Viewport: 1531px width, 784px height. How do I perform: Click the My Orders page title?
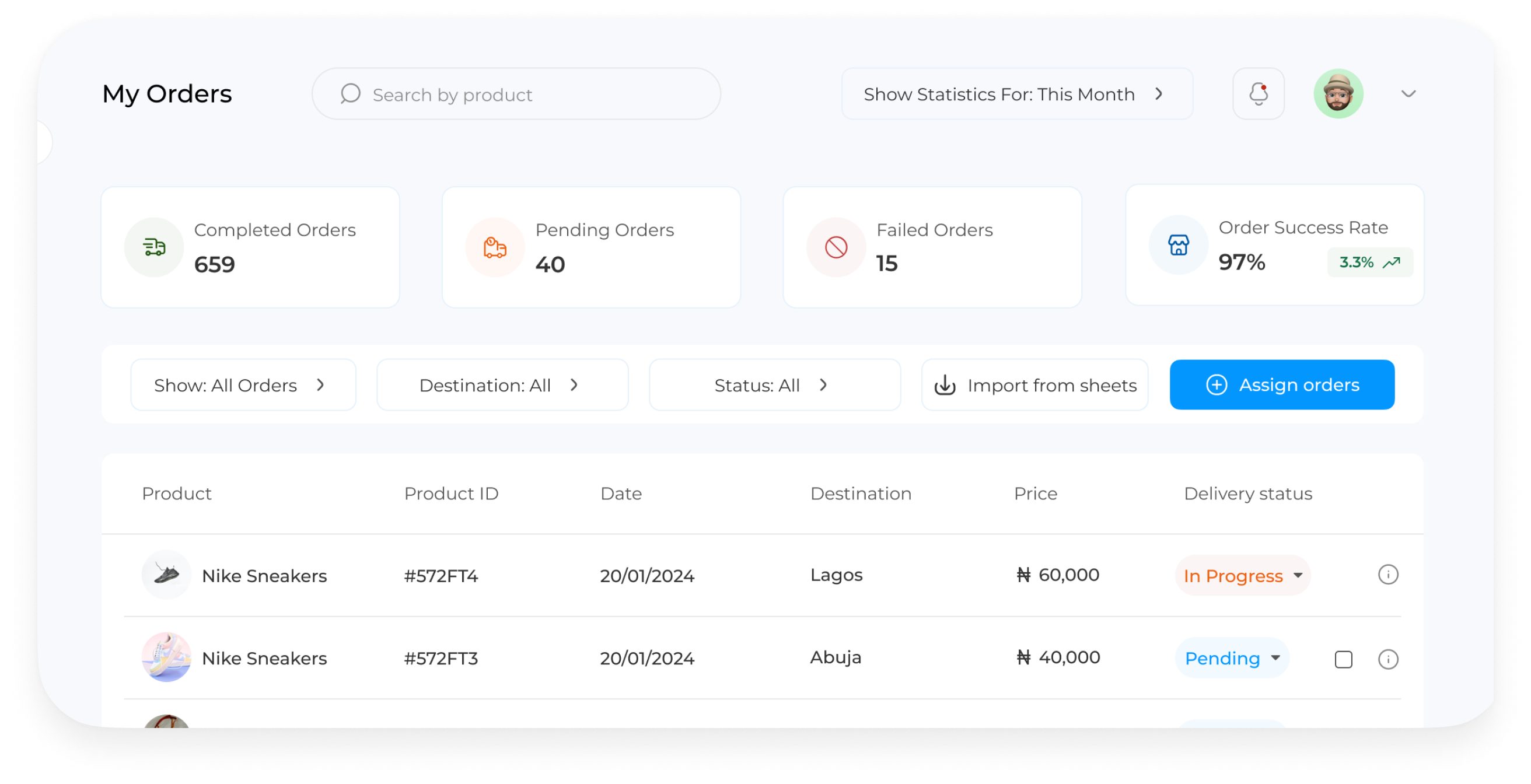coord(167,94)
